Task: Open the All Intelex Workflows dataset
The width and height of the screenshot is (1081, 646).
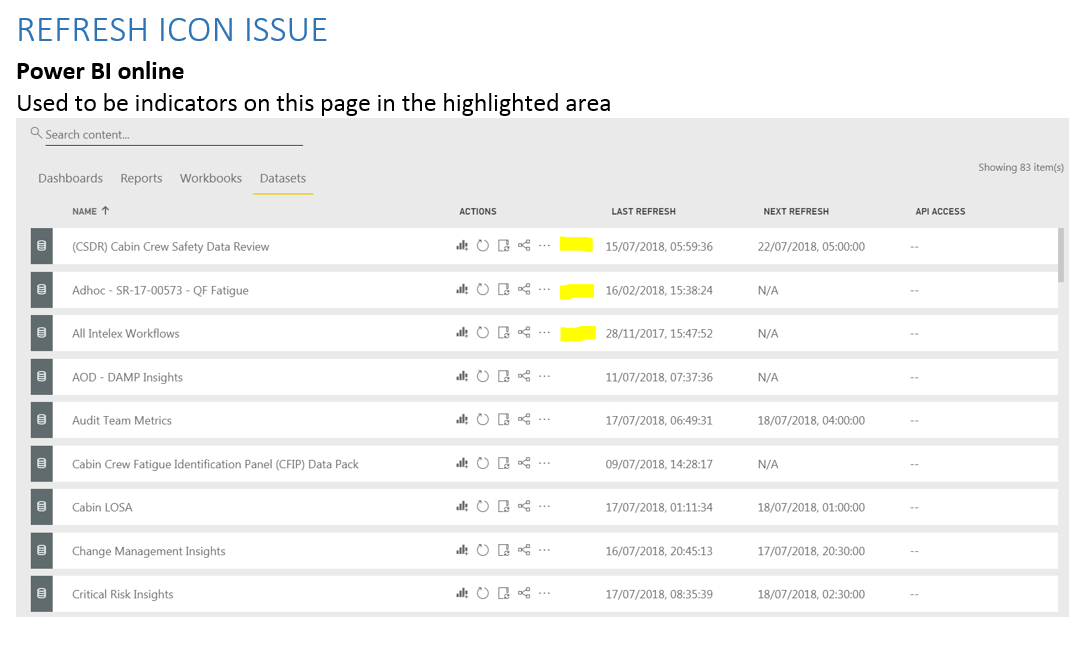Action: click(125, 333)
